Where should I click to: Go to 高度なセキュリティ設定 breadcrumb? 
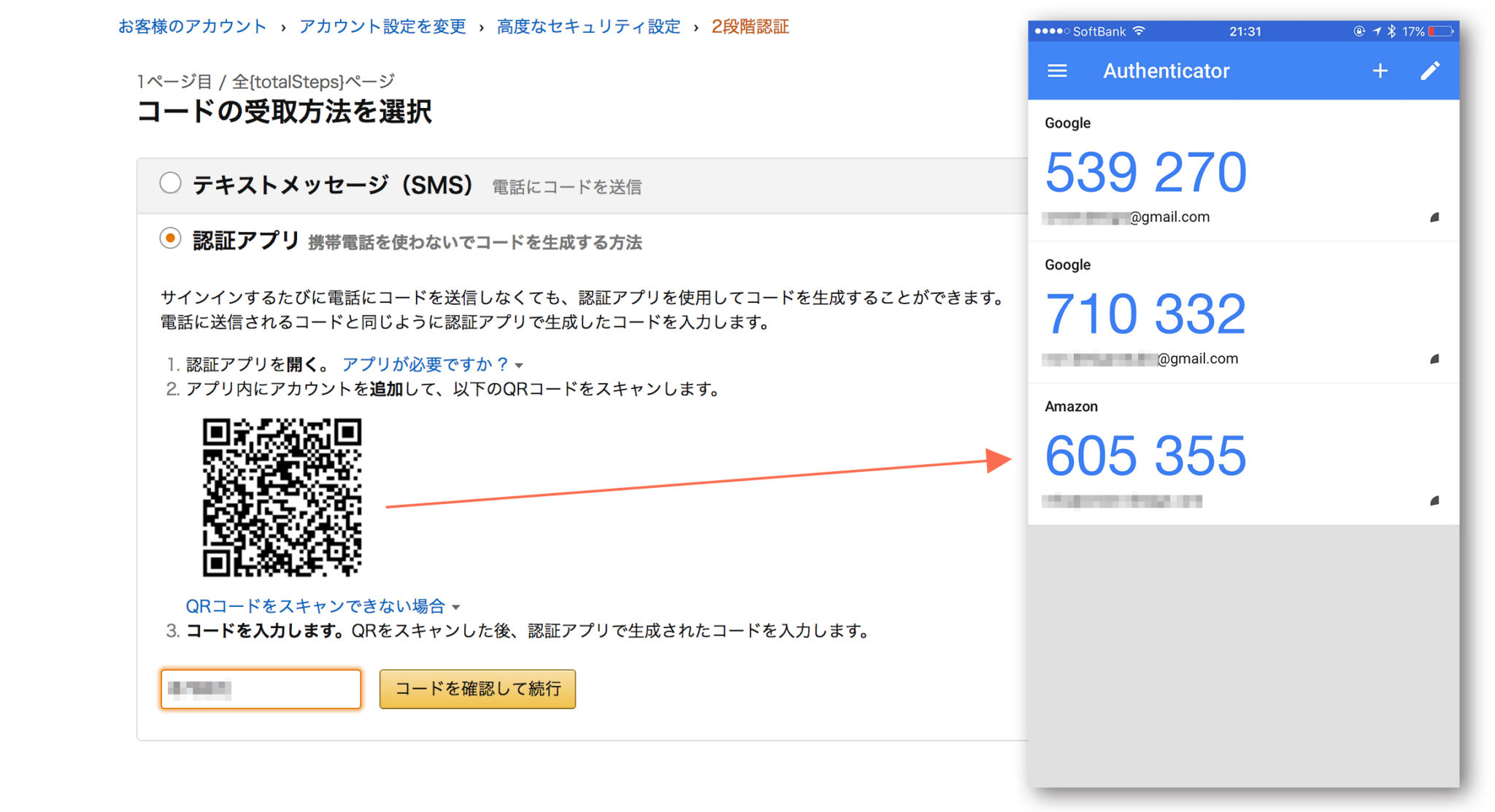tap(588, 27)
